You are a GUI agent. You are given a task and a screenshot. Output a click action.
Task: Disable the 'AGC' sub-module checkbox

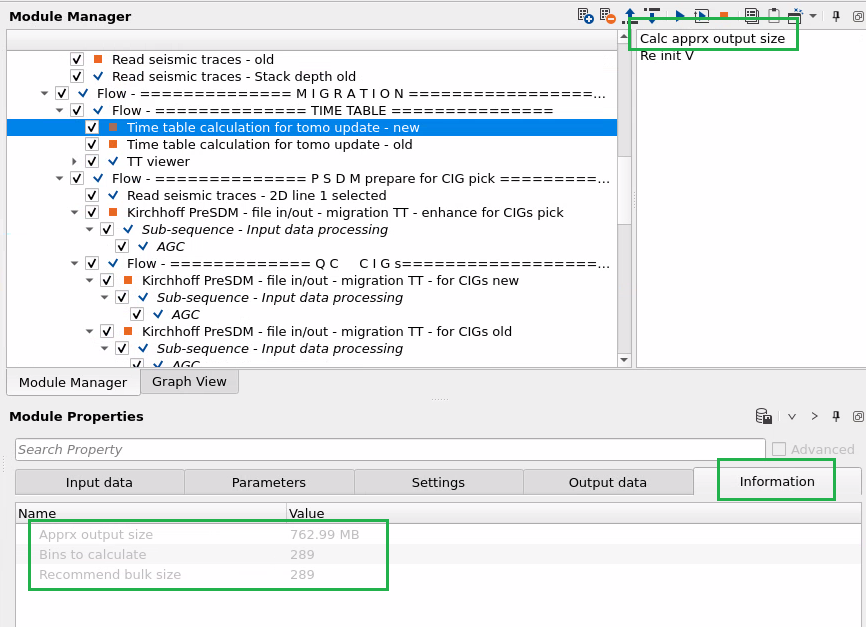tap(121, 245)
